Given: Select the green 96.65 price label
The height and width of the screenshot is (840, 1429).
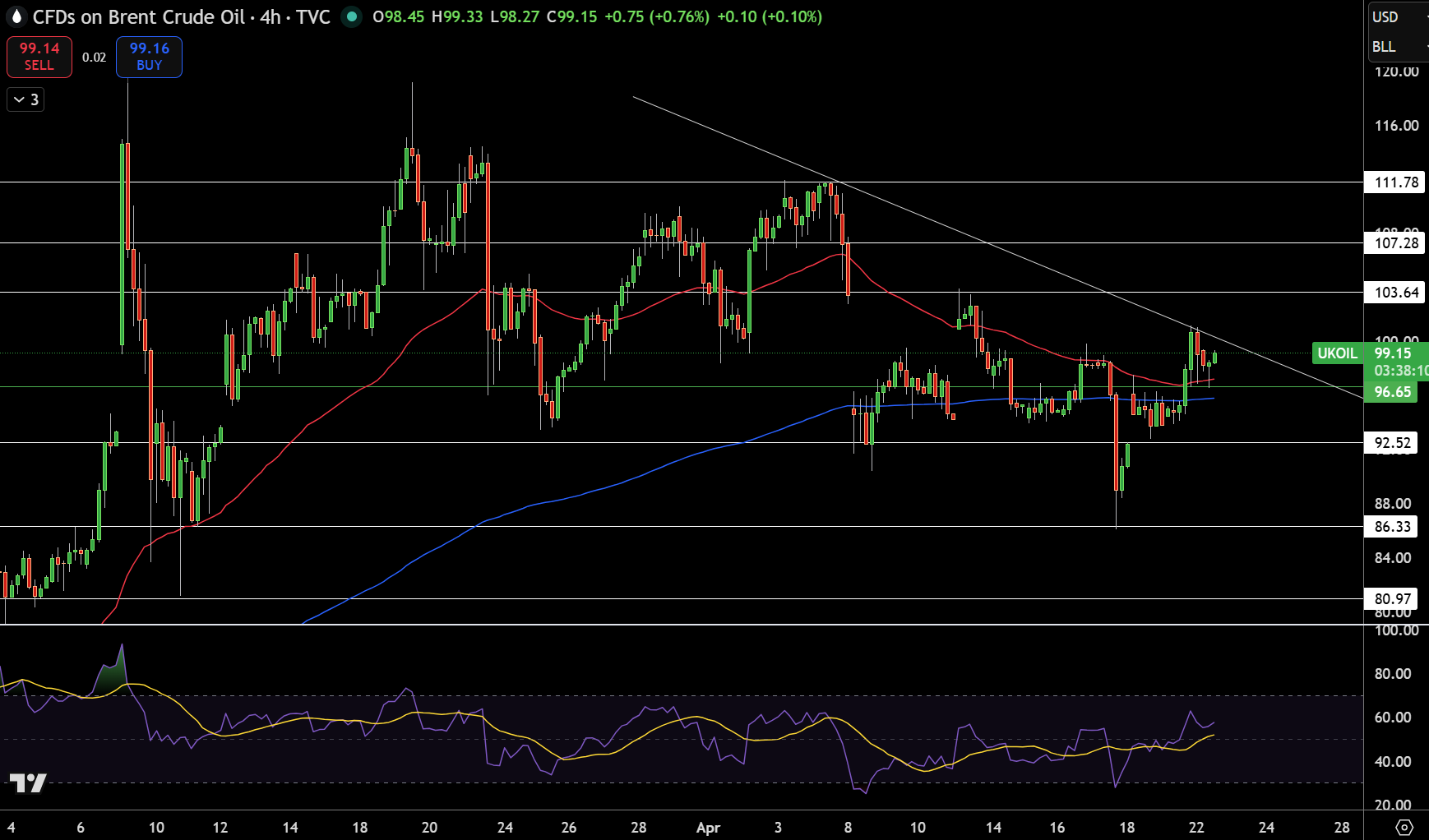Looking at the screenshot, I should point(1391,392).
